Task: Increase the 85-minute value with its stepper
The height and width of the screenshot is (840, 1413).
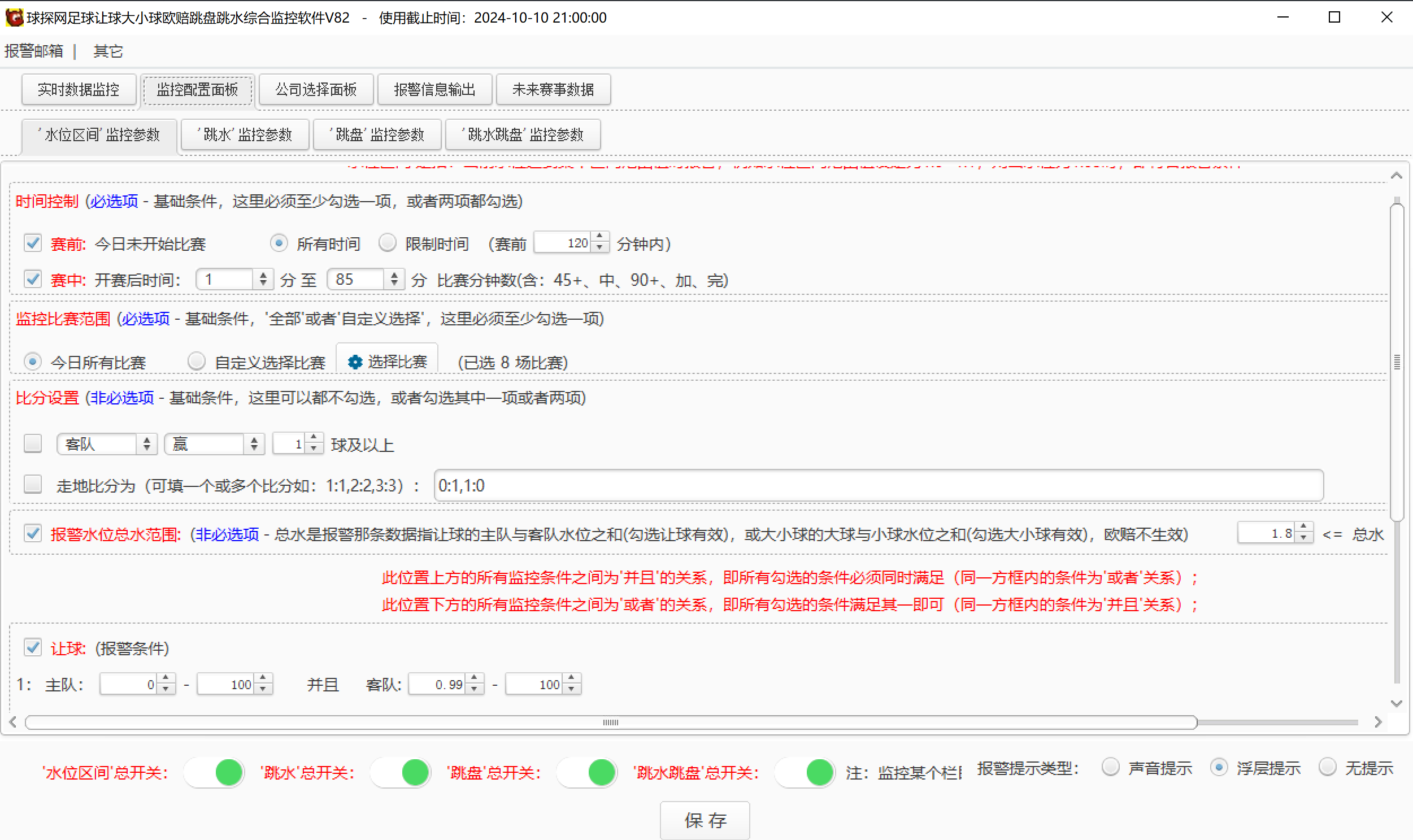Action: [394, 275]
